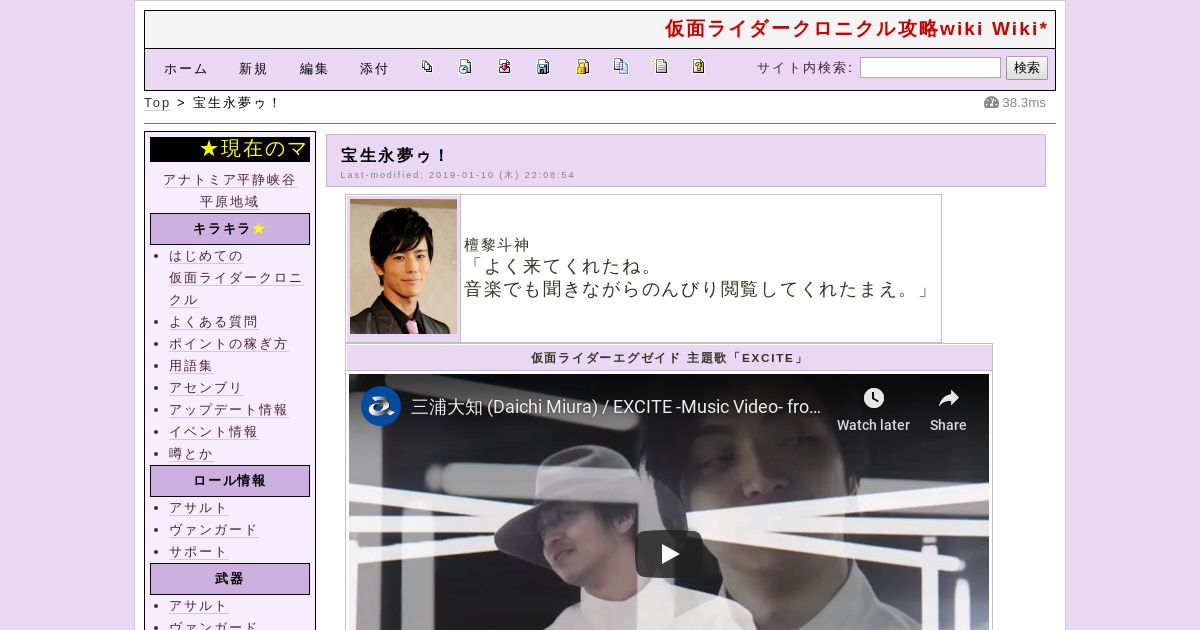This screenshot has height=630, width=1200.
Task: Click the red download arrow icon
Action: (x=504, y=67)
